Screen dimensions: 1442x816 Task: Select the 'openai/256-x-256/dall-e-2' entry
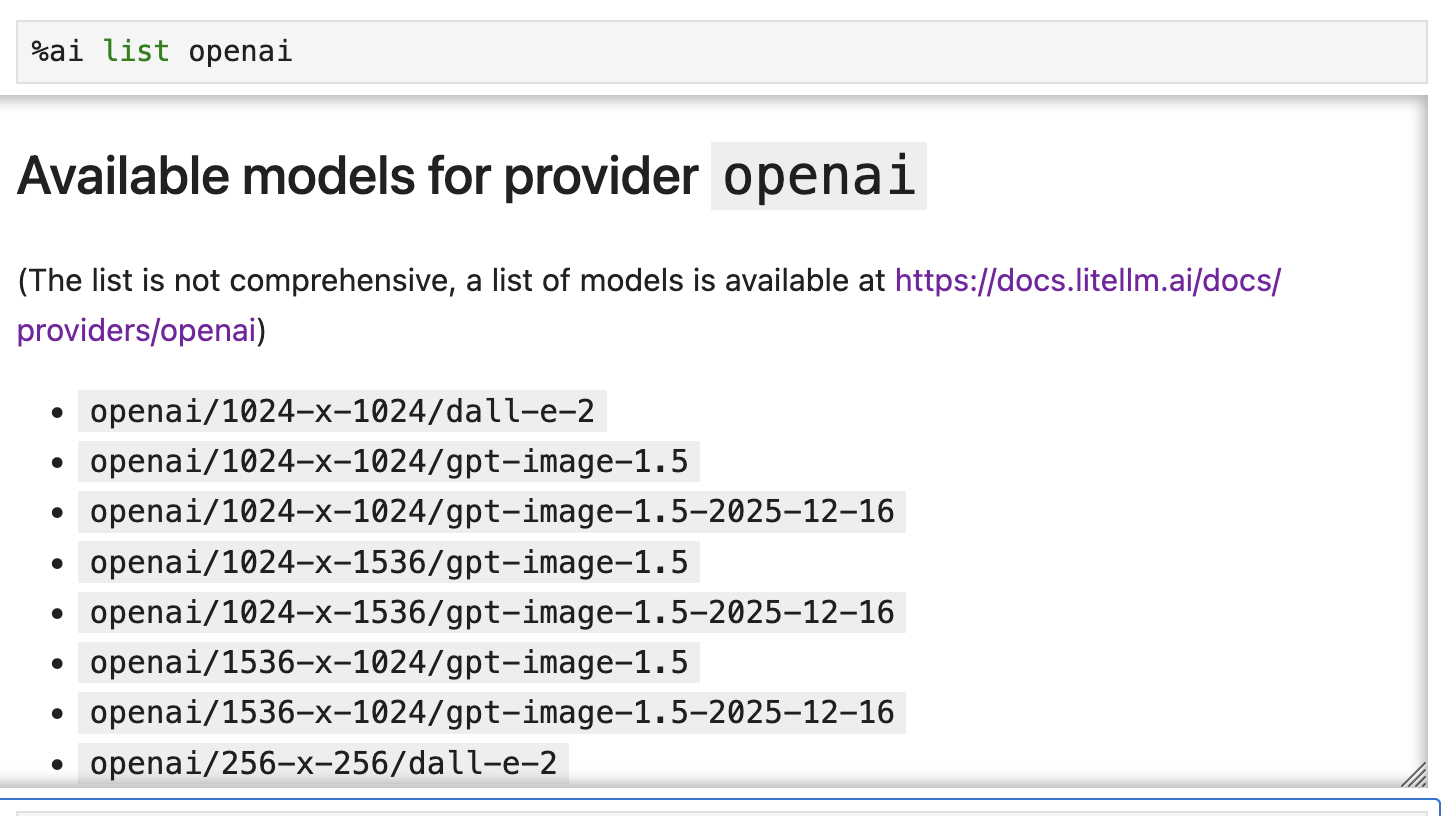tap(323, 763)
